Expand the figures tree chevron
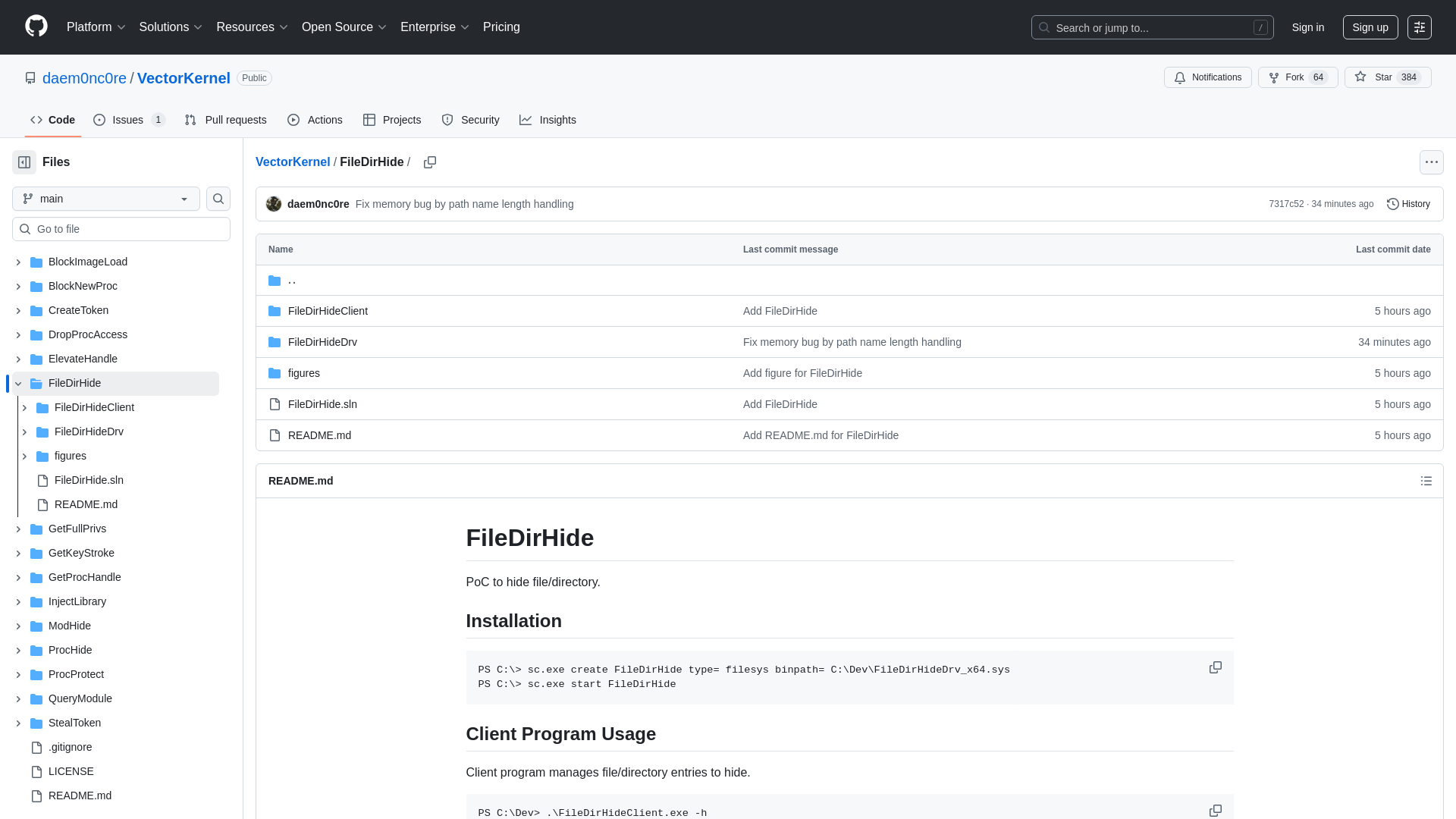This screenshot has height=819, width=1456. pyautogui.click(x=24, y=456)
